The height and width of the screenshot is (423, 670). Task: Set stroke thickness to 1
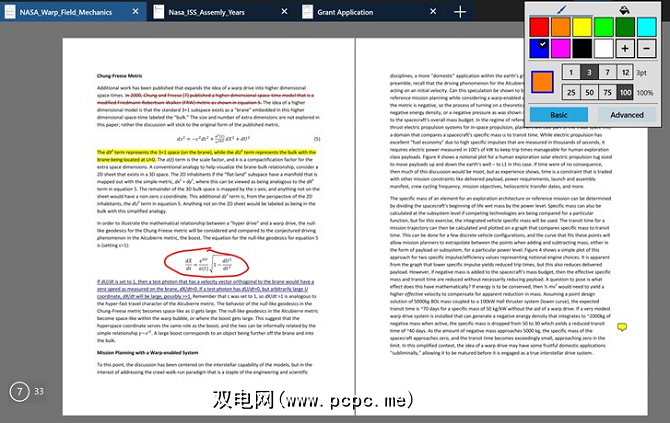(571, 72)
